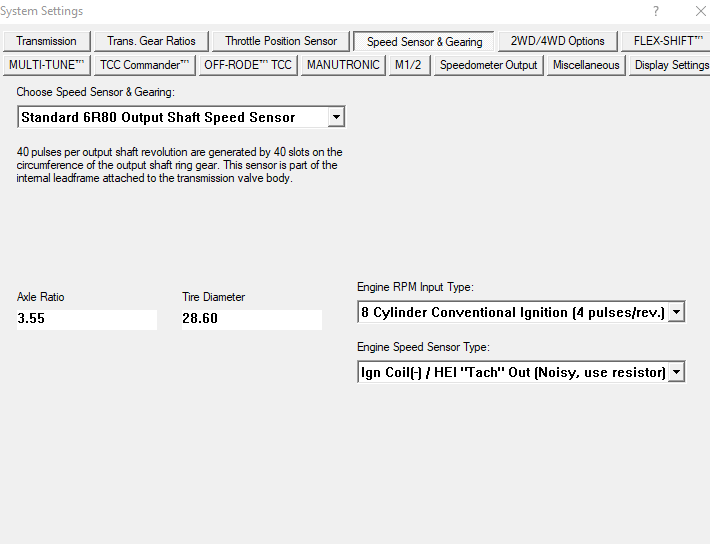
Task: Go to the Miscellaneous tab
Action: 586,65
